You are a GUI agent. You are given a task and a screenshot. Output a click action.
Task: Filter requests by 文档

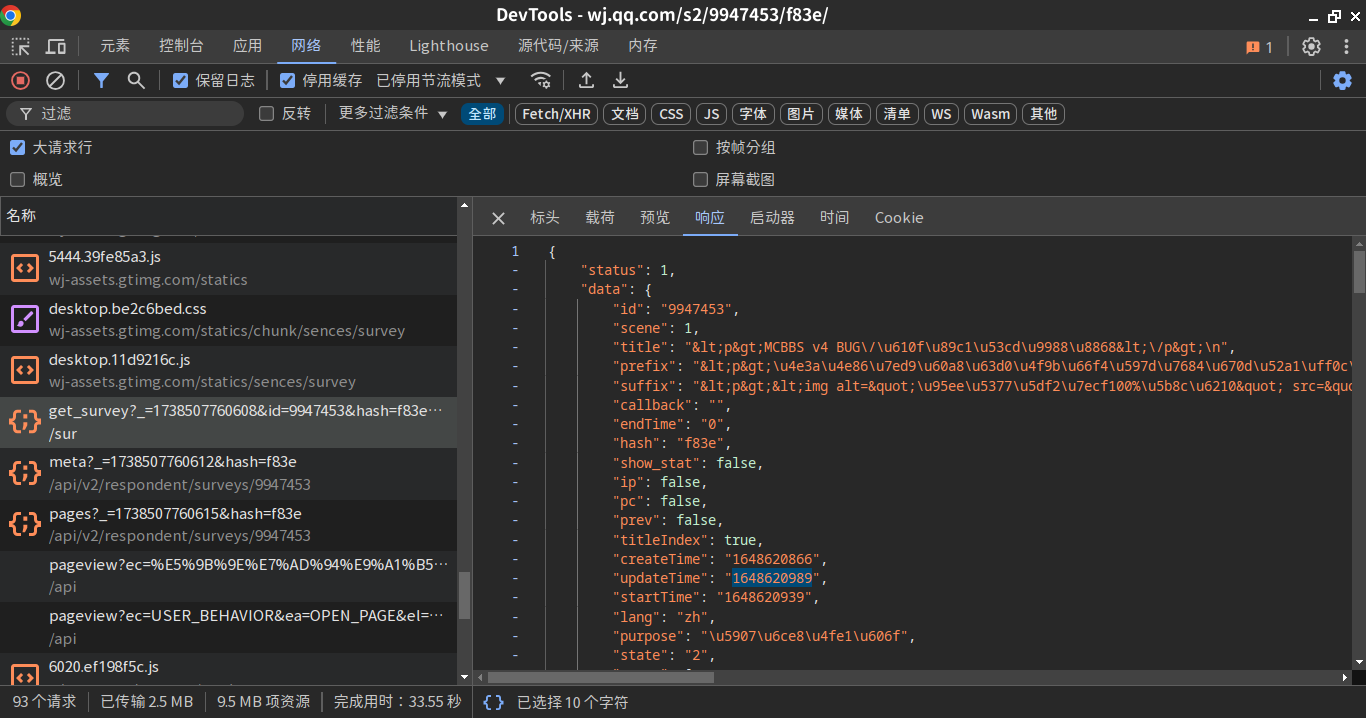pyautogui.click(x=625, y=114)
